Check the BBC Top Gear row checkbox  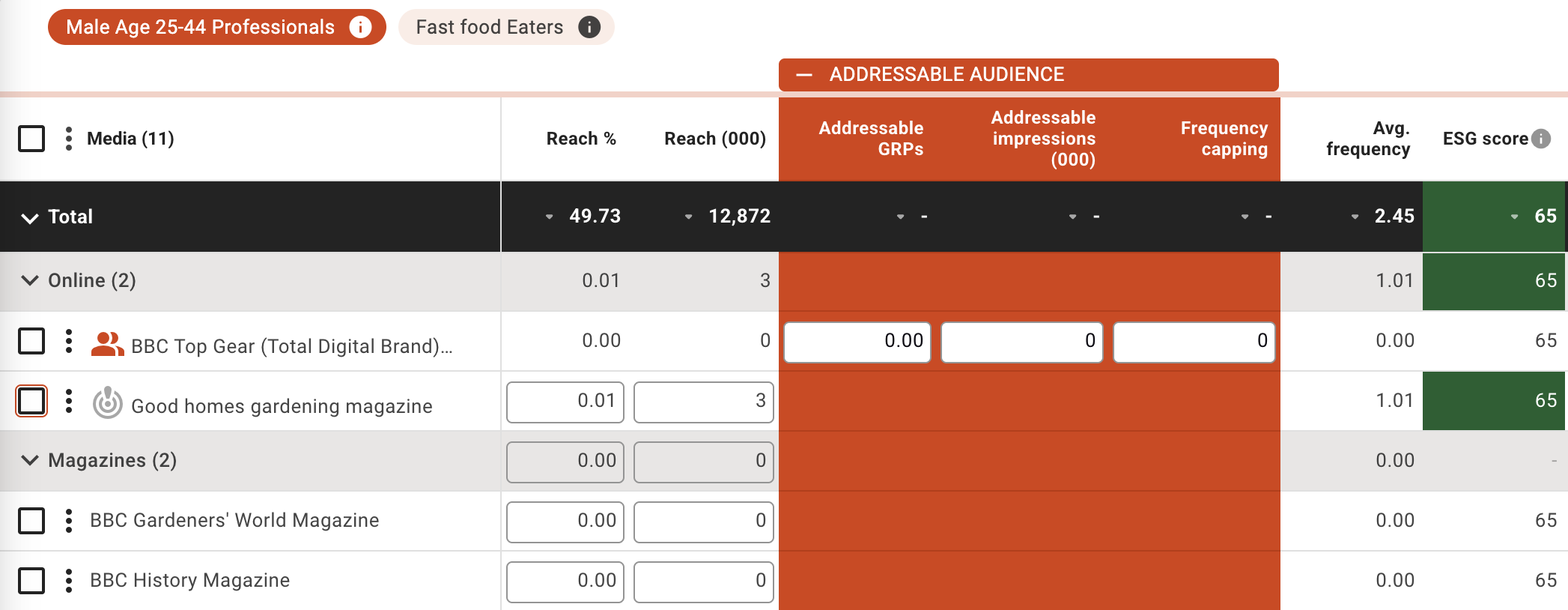coord(31,341)
